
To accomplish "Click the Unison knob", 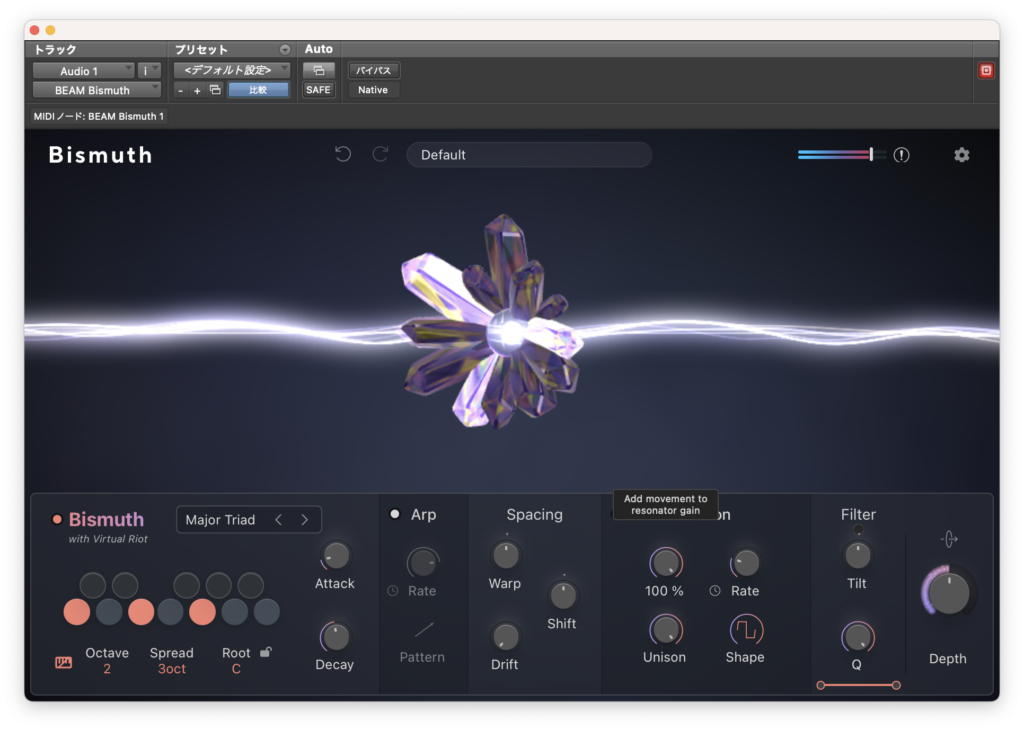I will pos(665,630).
